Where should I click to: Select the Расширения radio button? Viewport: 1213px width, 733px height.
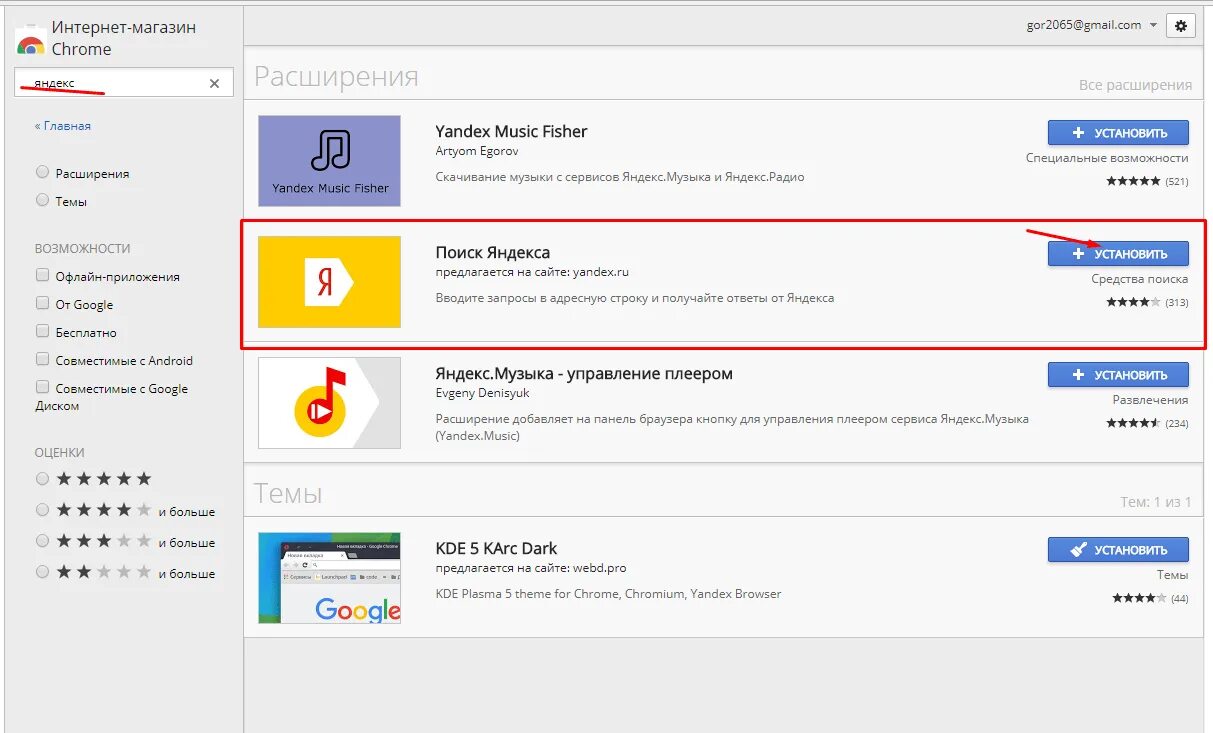tap(42, 172)
